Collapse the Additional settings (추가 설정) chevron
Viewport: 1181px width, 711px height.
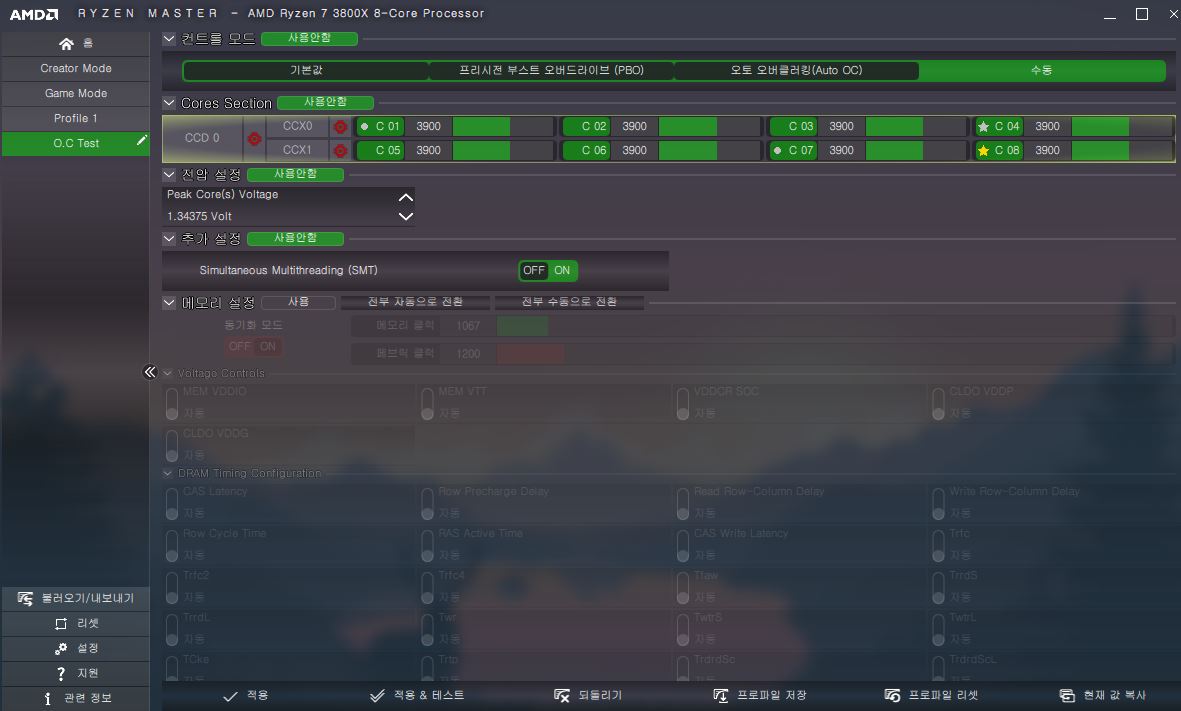coord(169,239)
